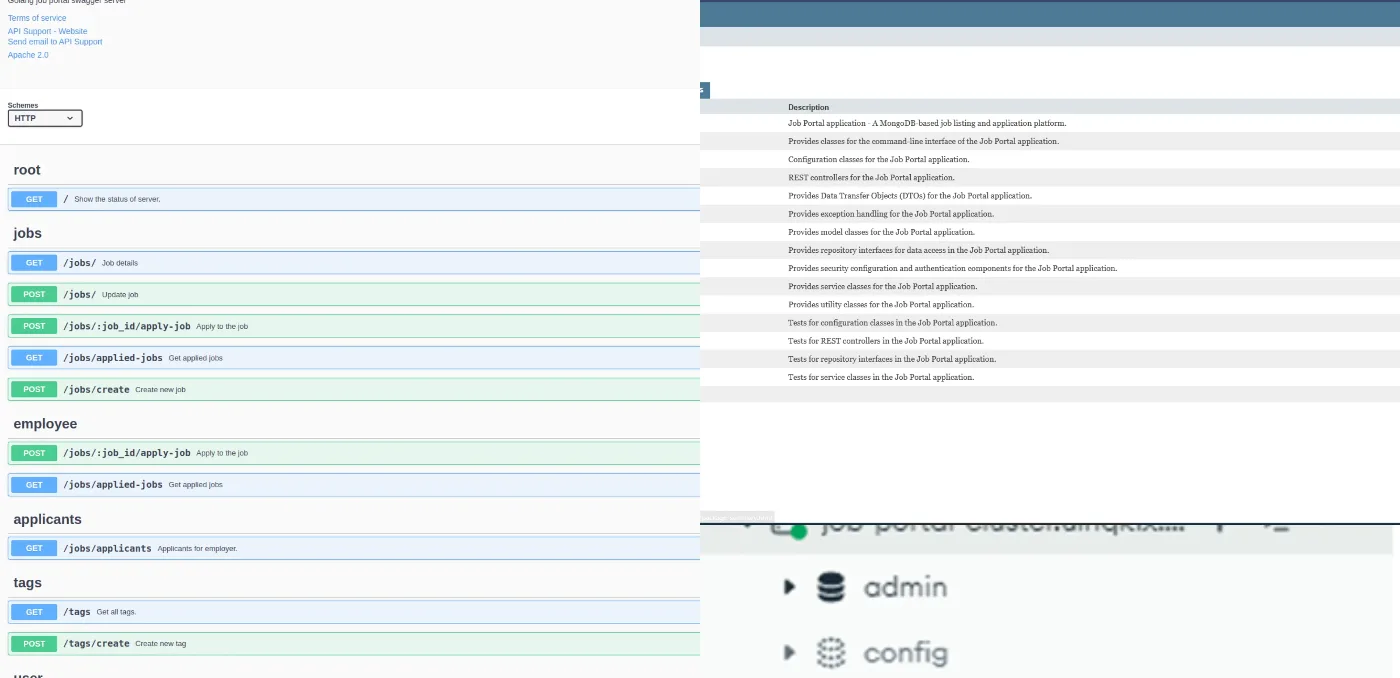Viewport: 1400px width, 678px height.
Task: Expand POST apply-job in the jobs section
Action: pyautogui.click(x=354, y=326)
